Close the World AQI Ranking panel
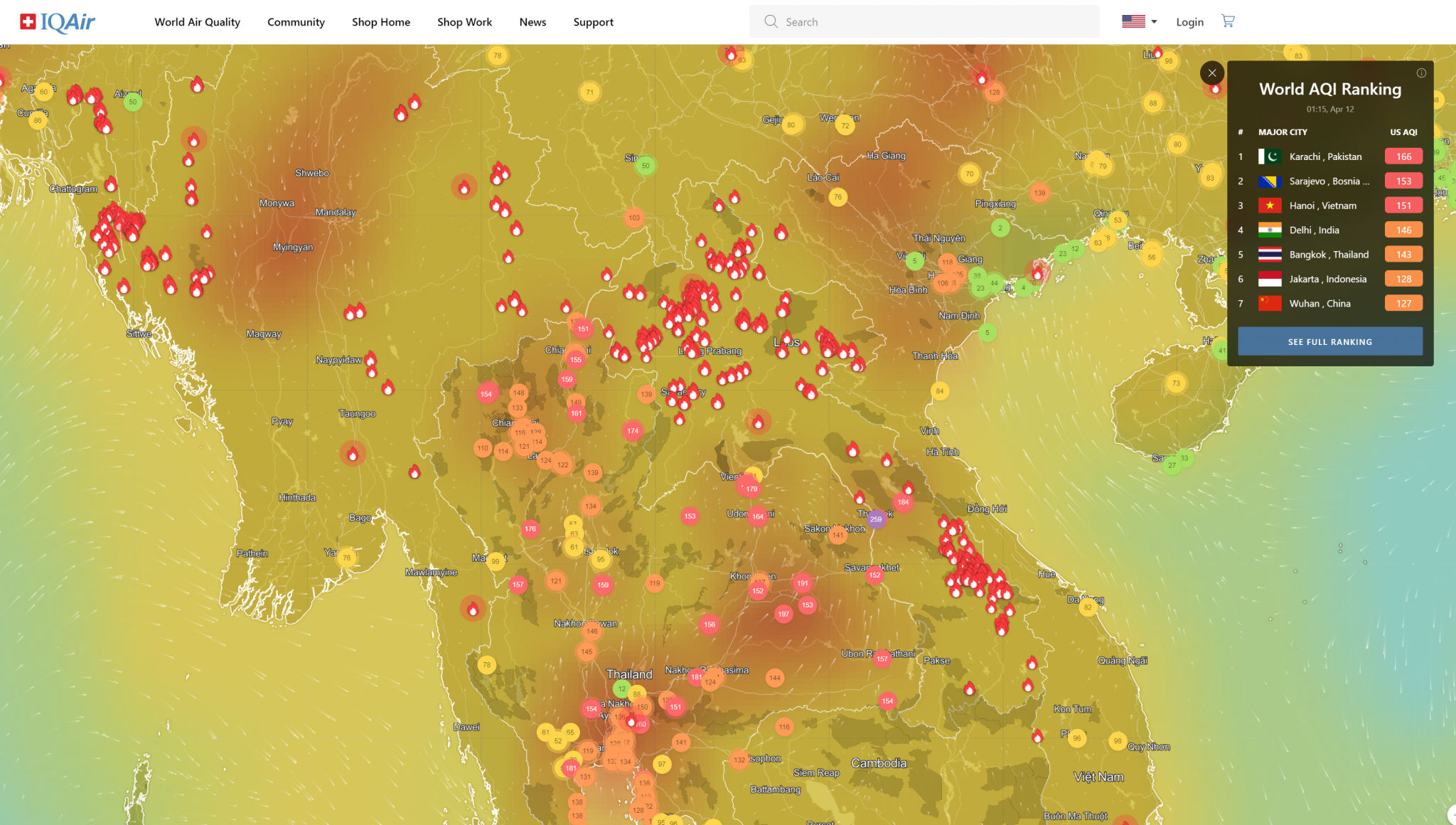 click(x=1212, y=73)
